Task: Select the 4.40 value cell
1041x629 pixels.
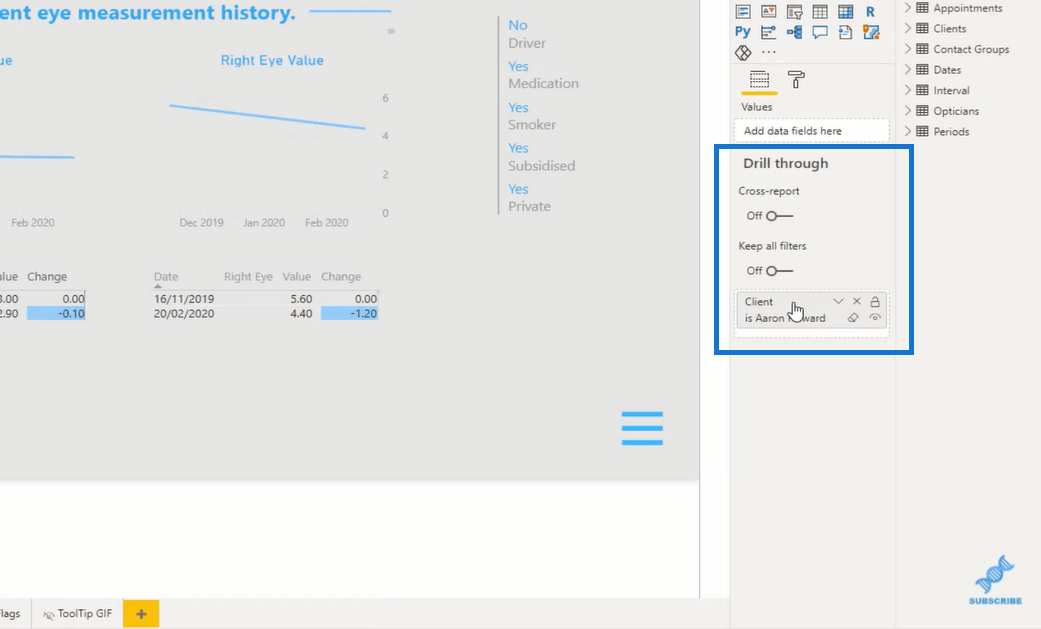Action: click(301, 314)
